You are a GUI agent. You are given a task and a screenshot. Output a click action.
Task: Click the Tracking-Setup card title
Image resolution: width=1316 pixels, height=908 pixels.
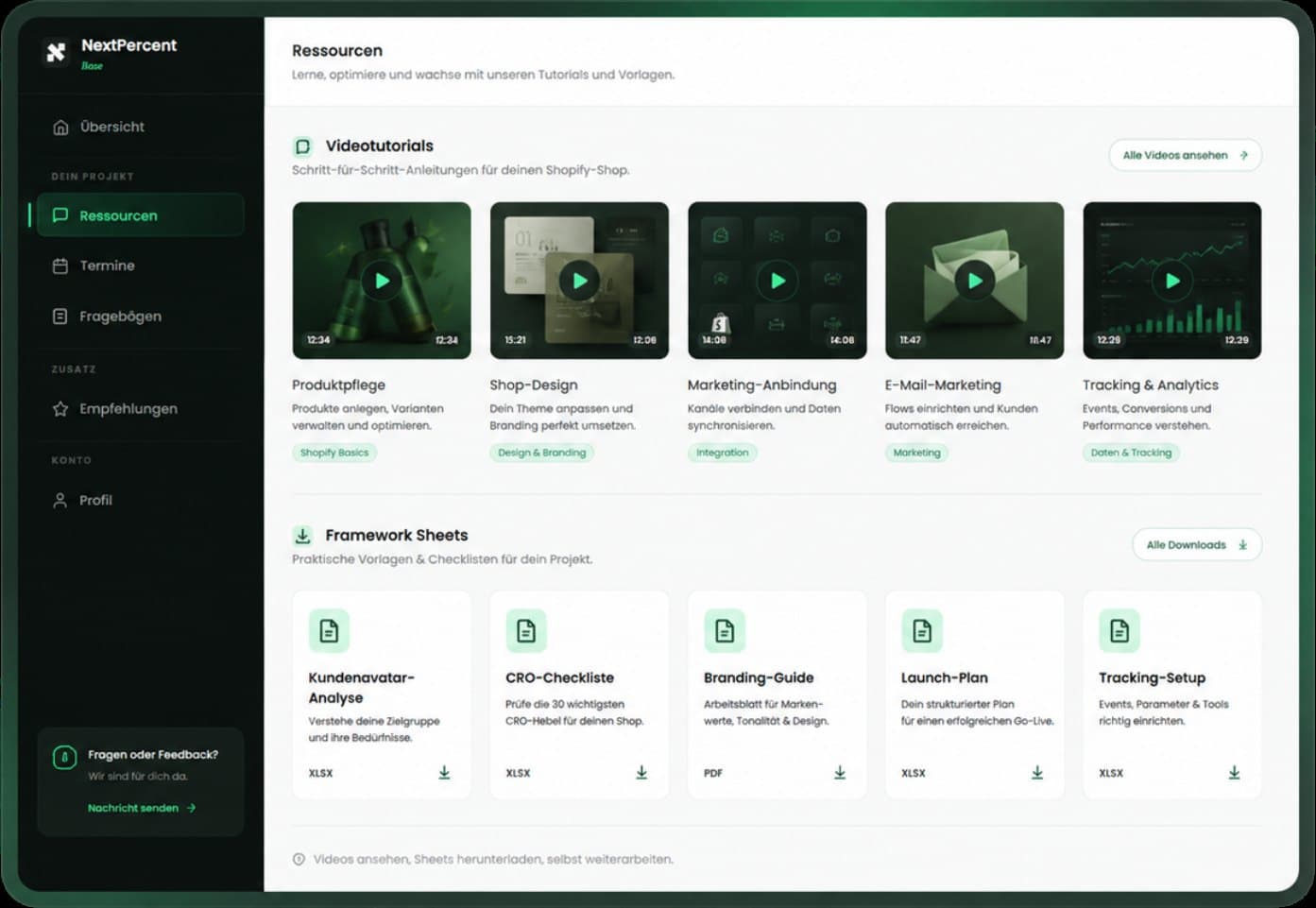pyautogui.click(x=1152, y=677)
